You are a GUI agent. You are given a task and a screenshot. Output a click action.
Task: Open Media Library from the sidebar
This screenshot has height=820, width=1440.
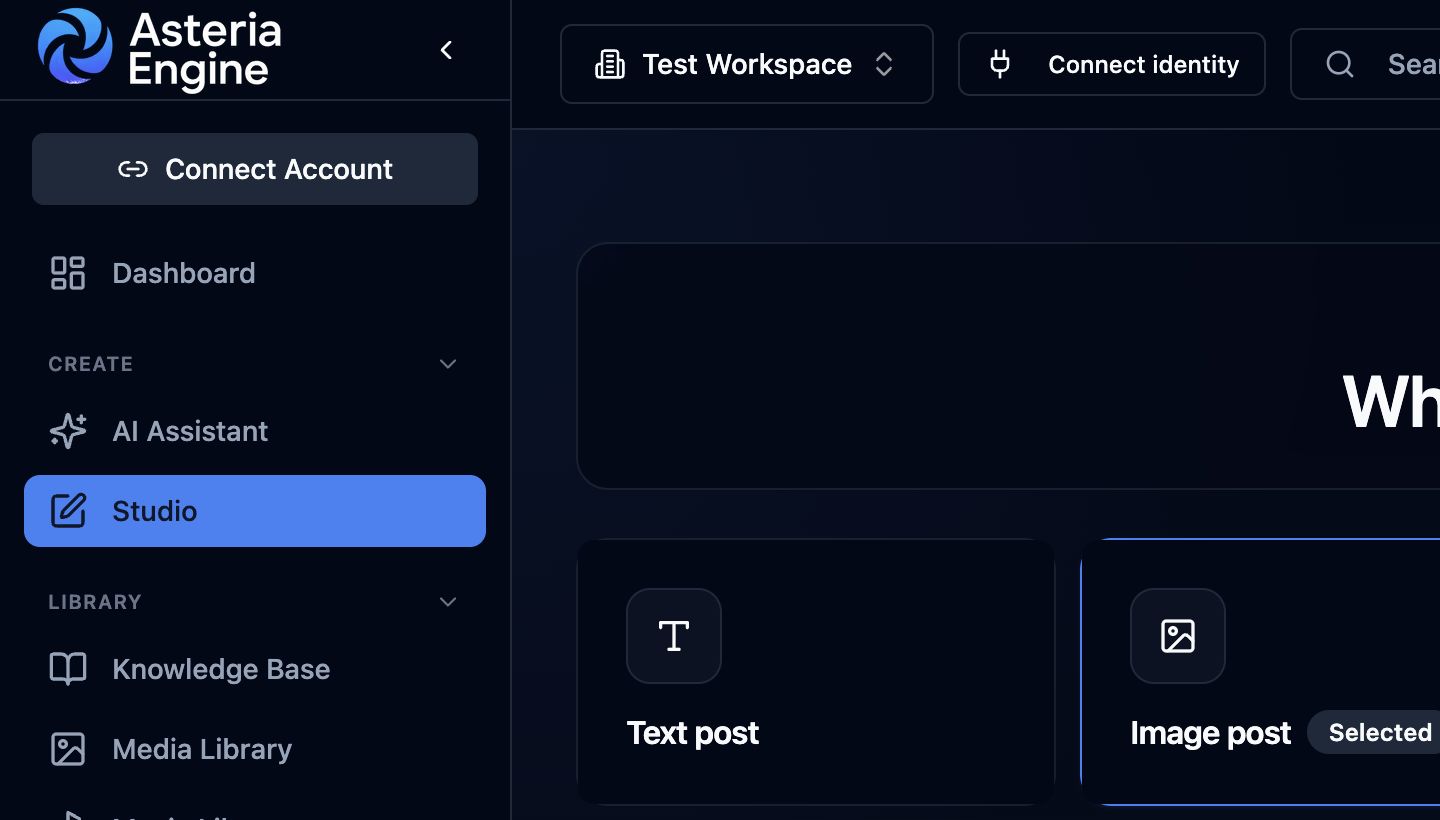click(255, 749)
